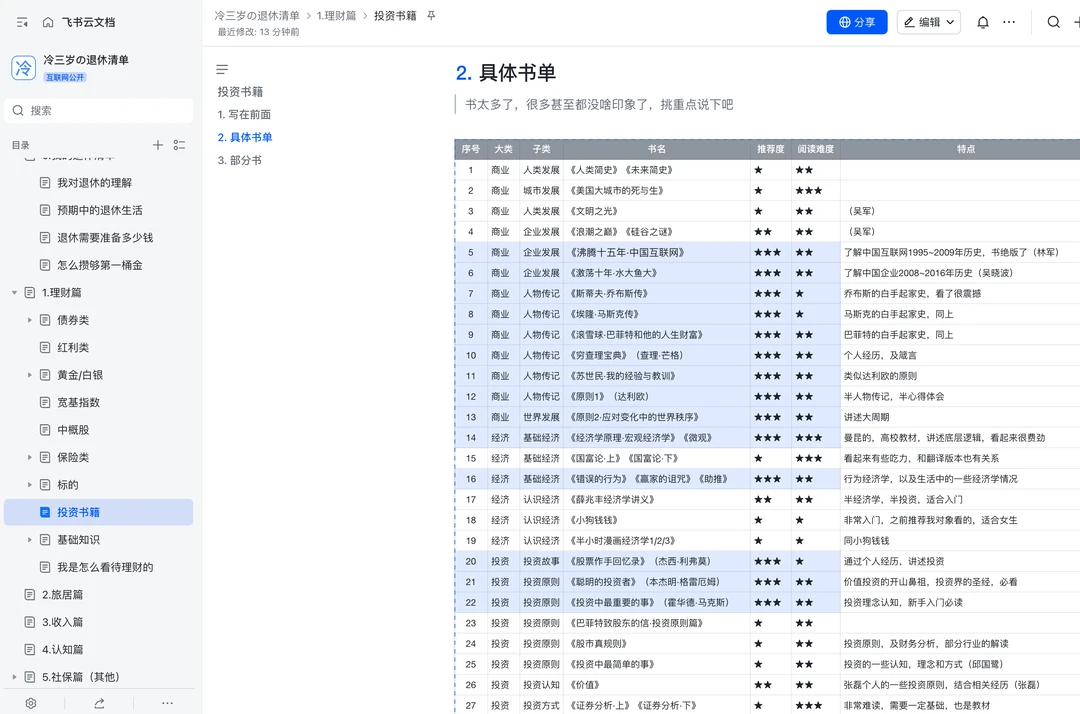Open search with magnifier icon at top right
1080x714 pixels.
[1053, 22]
